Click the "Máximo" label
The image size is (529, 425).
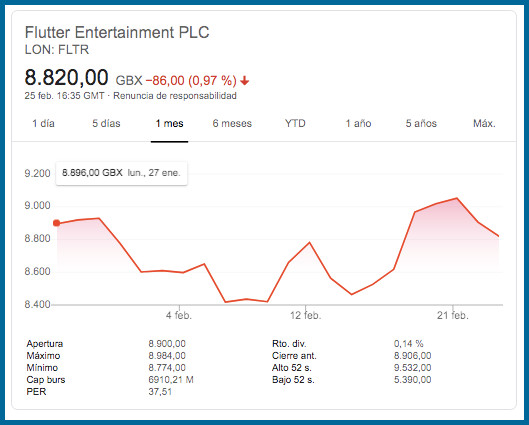pos(43,356)
